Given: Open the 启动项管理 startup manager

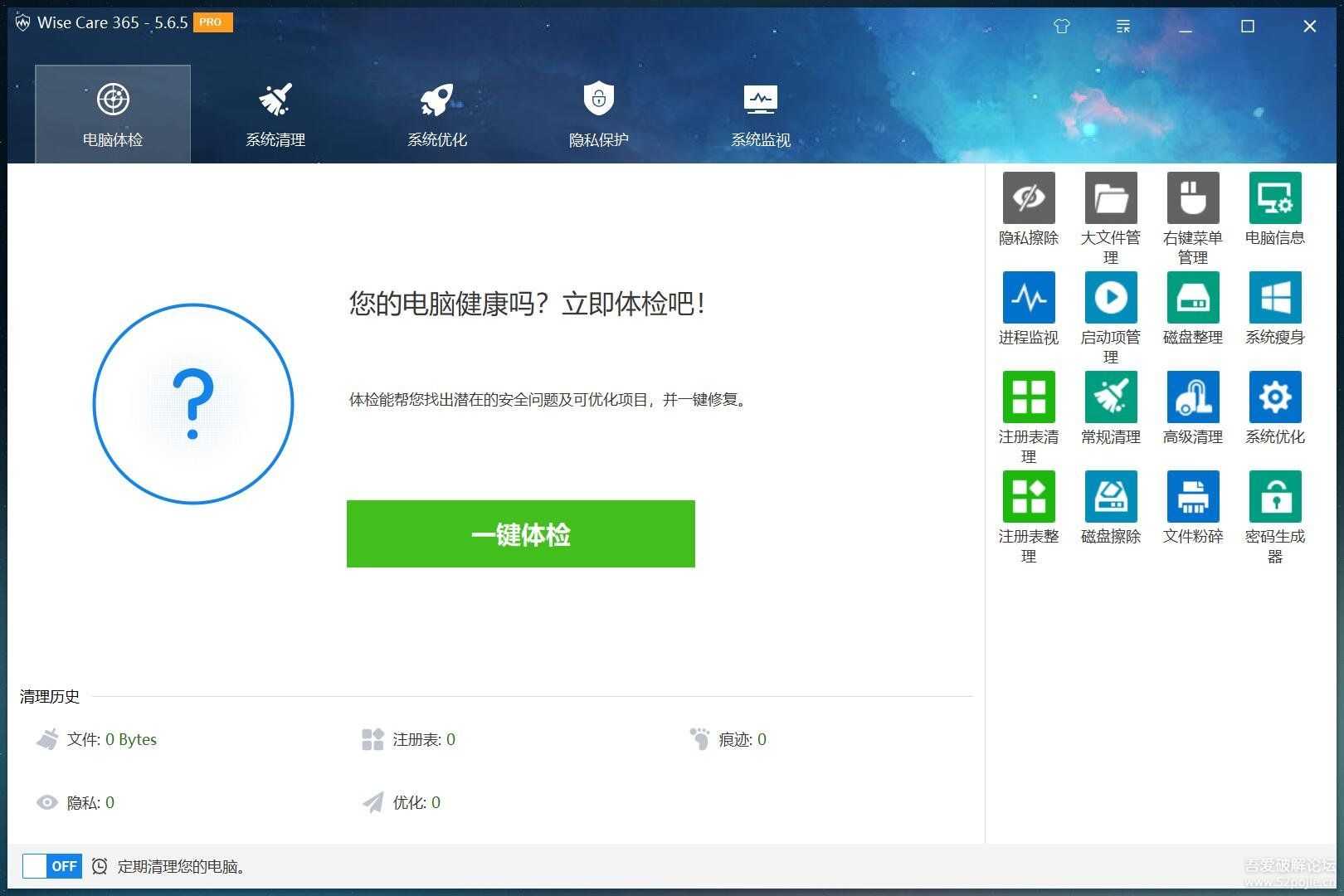Looking at the screenshot, I should pos(1110,298).
